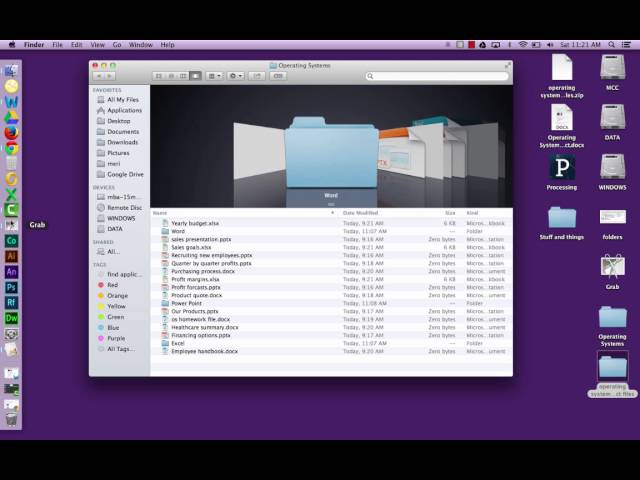Select Yearly budget.xlsx file

click(x=331, y=223)
